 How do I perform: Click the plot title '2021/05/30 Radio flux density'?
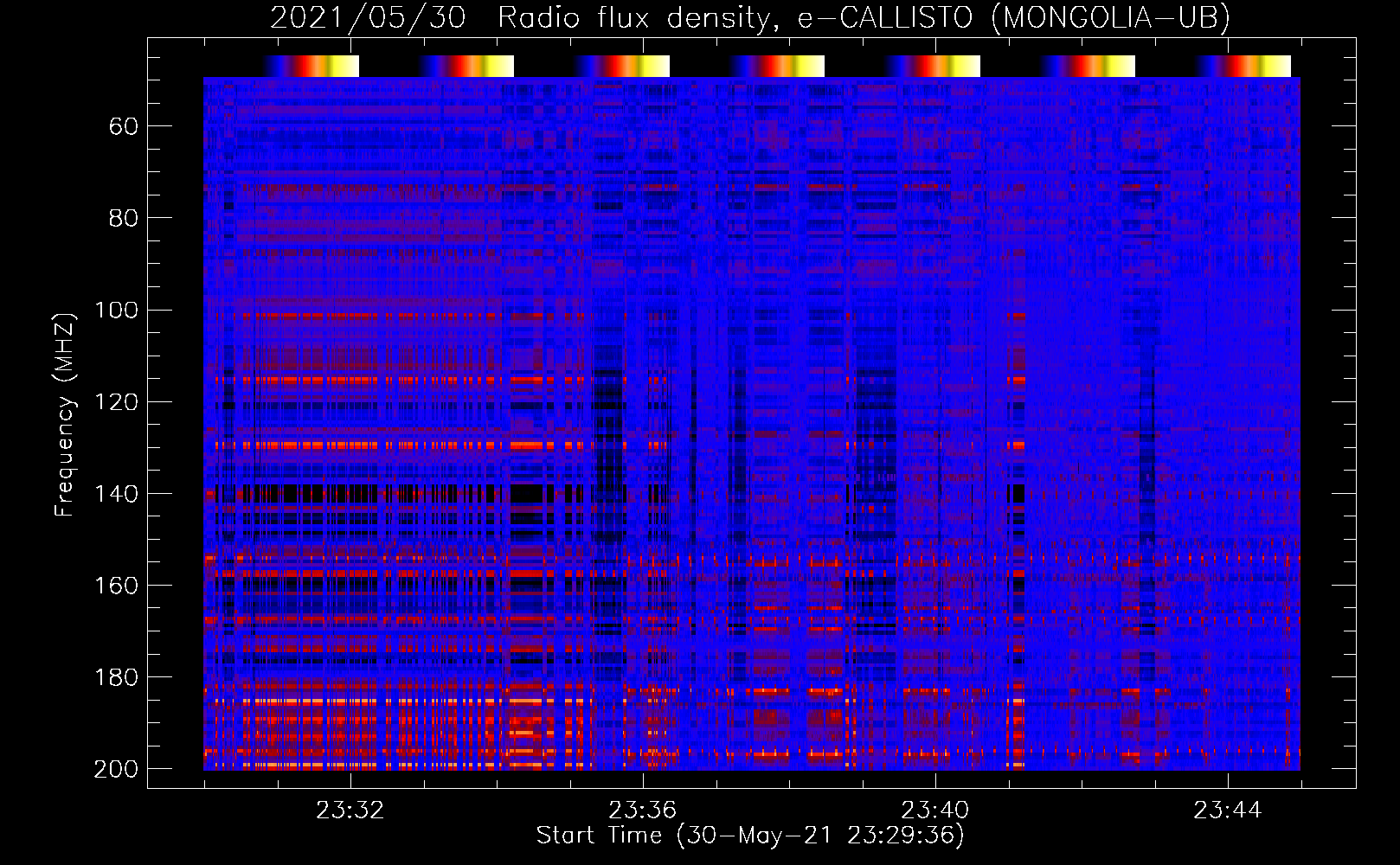pos(519,18)
